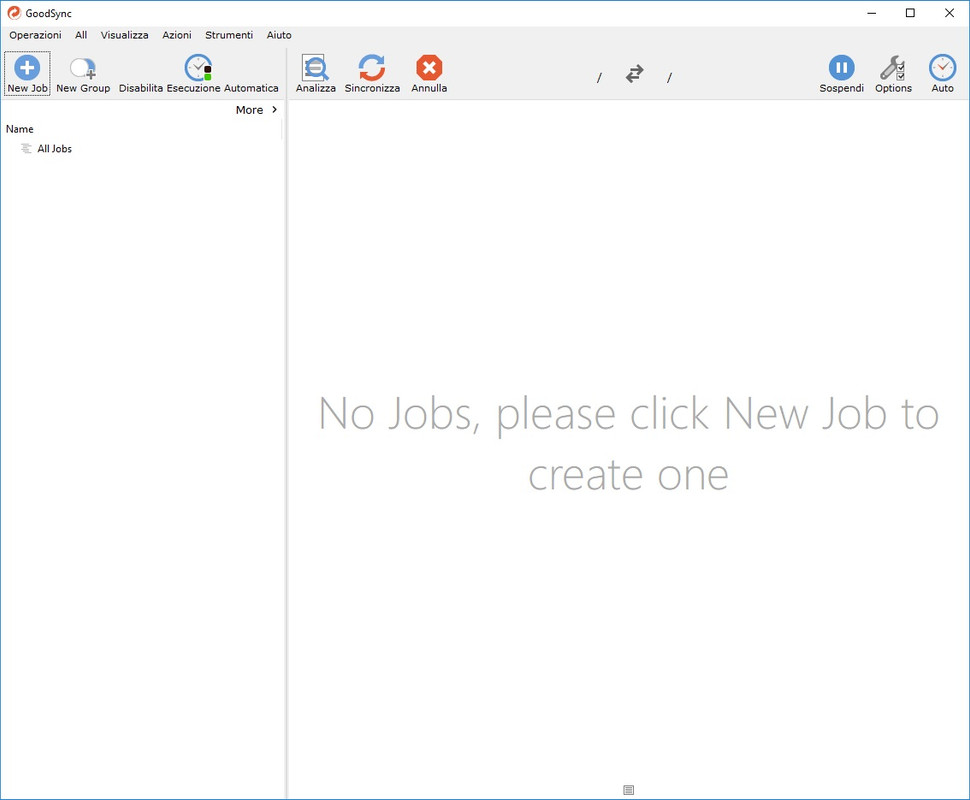
Task: Open the Strumenti menu
Action: (229, 35)
